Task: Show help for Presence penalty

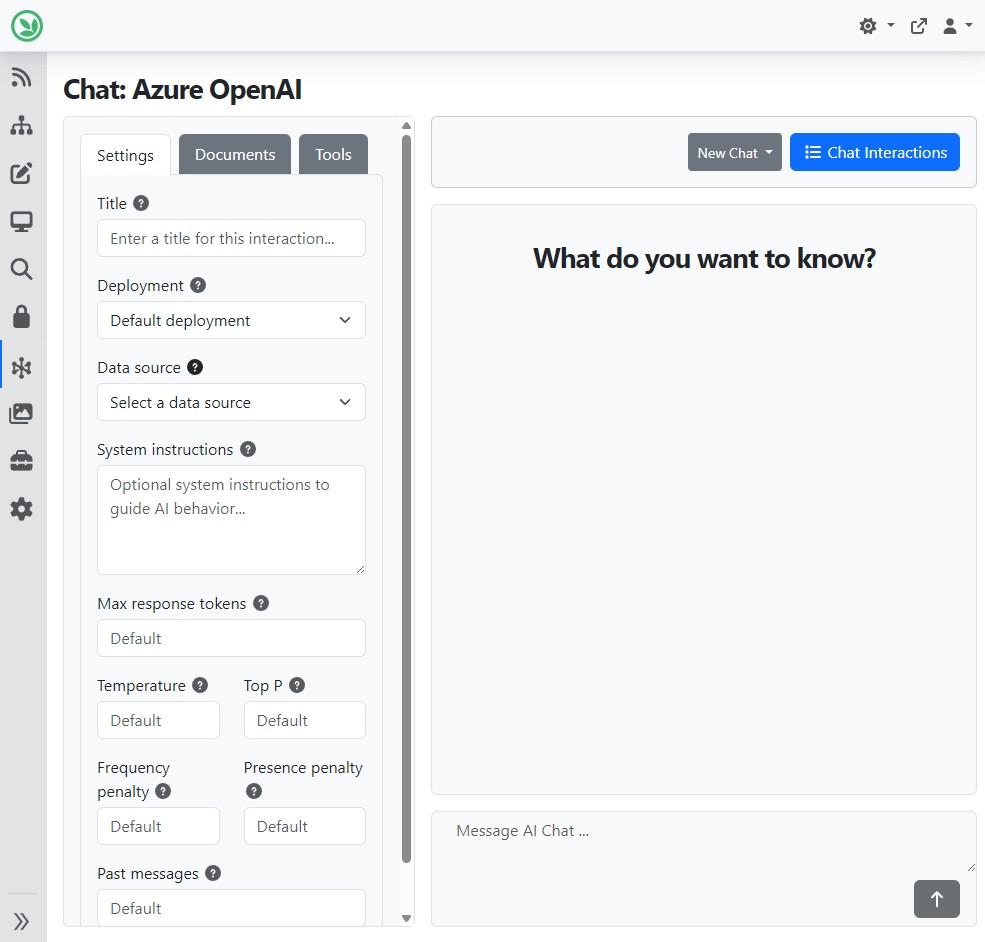Action: click(x=254, y=791)
